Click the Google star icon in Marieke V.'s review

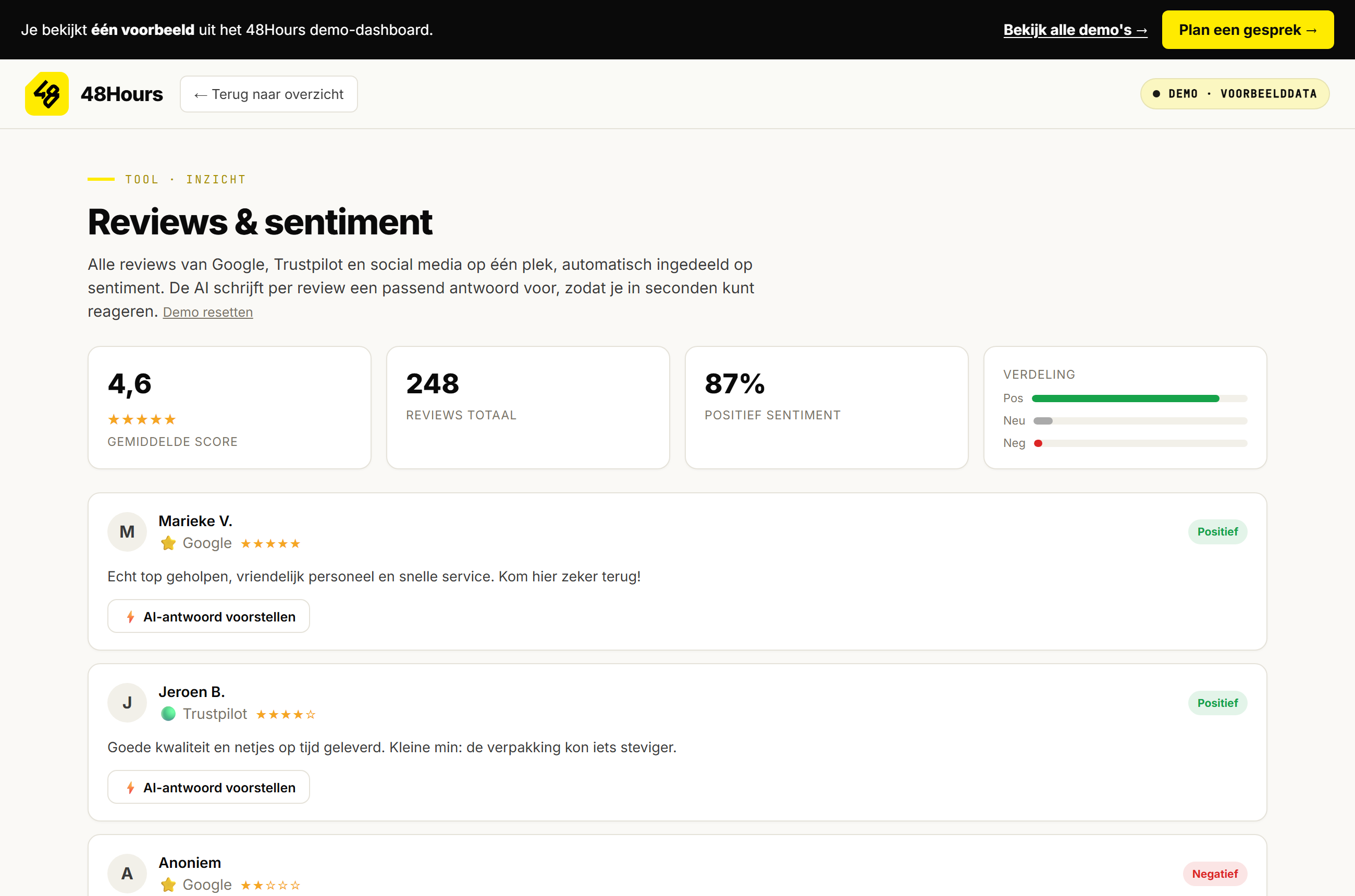click(x=168, y=543)
